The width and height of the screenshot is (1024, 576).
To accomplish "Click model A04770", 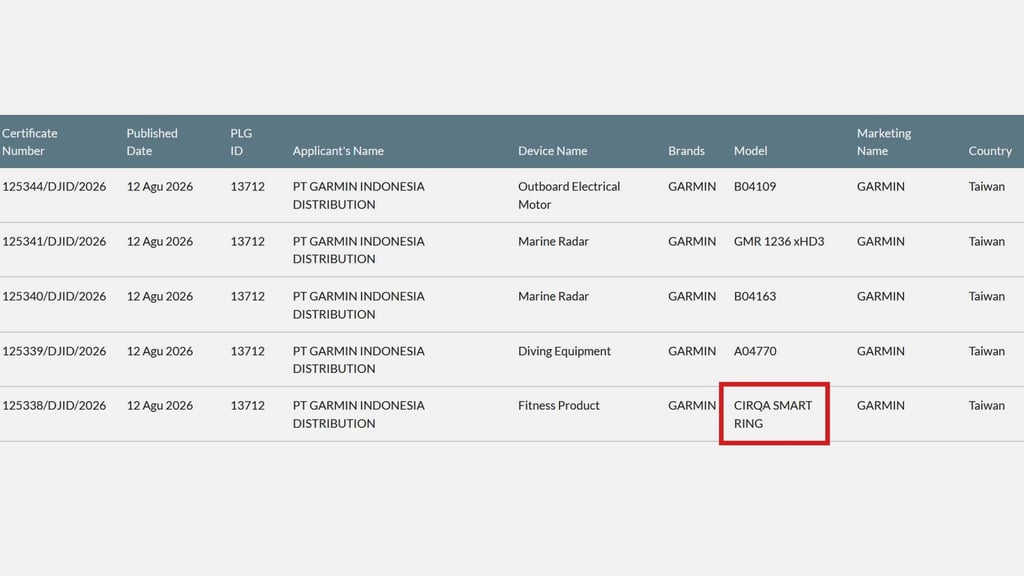I will click(755, 351).
